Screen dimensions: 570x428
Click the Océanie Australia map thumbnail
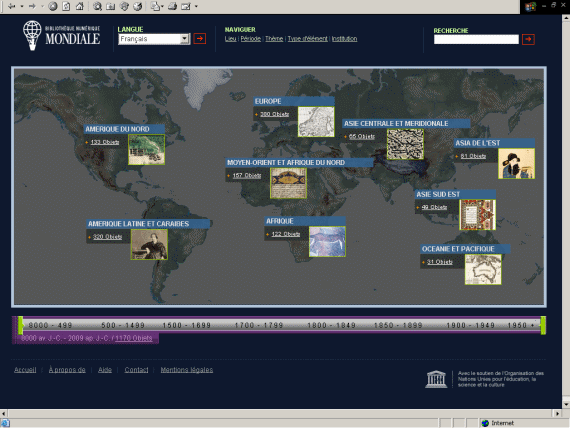tap(483, 269)
